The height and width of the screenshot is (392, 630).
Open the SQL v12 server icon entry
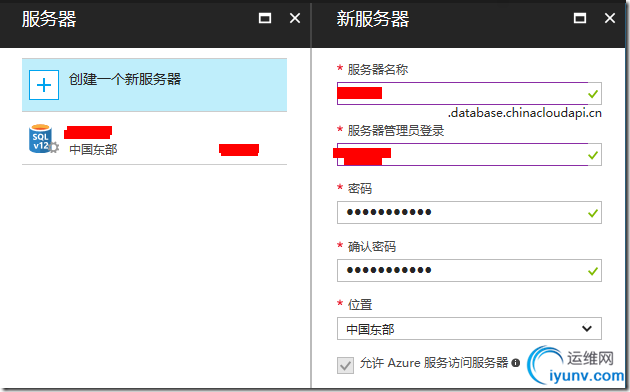43,139
